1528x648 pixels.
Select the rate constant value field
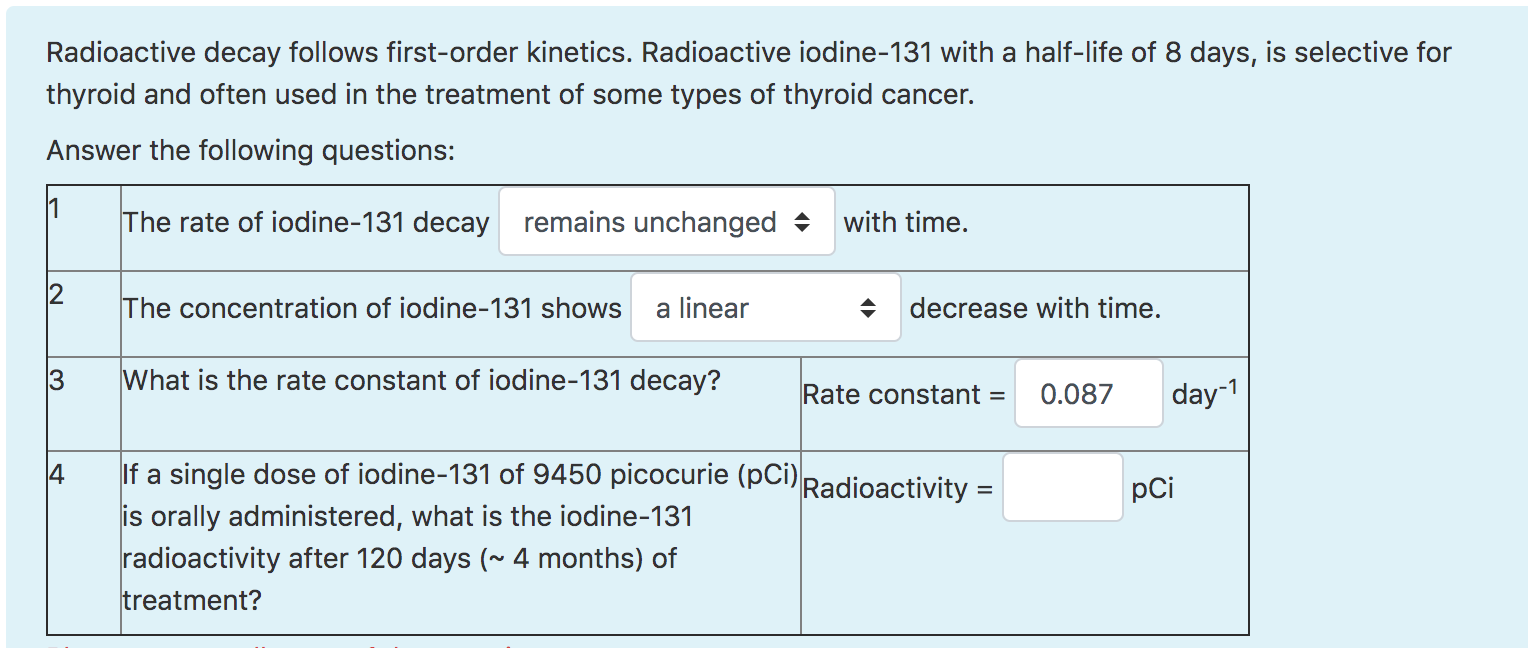(x=1088, y=394)
